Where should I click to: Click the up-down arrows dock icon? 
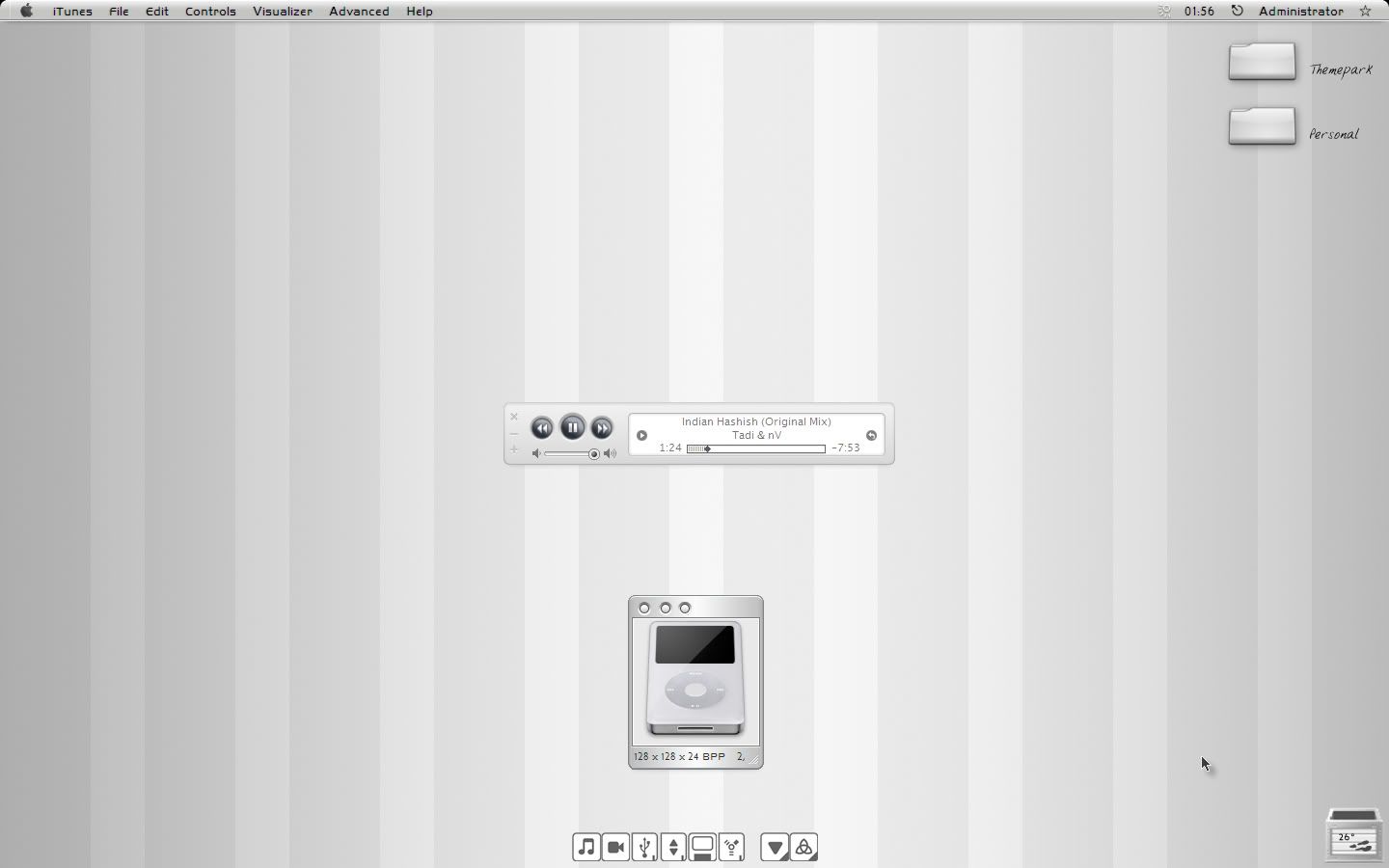coord(673,847)
